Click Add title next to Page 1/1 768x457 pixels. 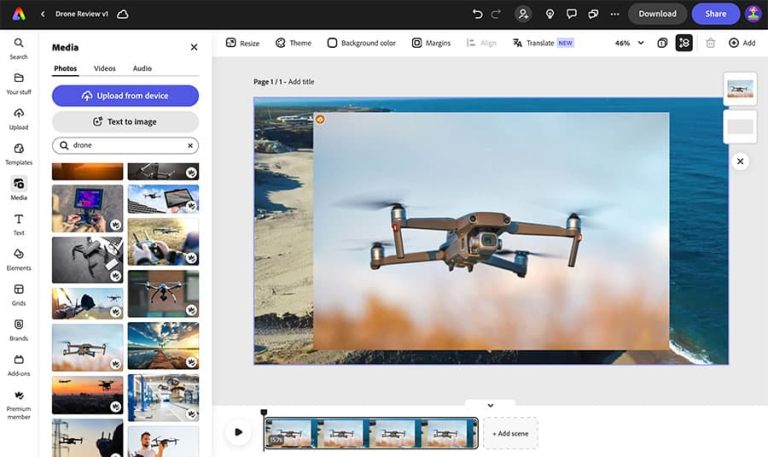(301, 82)
